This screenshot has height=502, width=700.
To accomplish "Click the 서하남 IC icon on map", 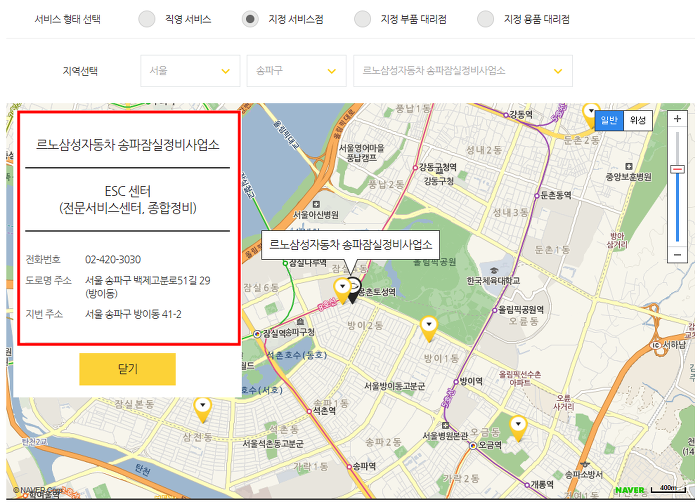I will click(x=655, y=345).
